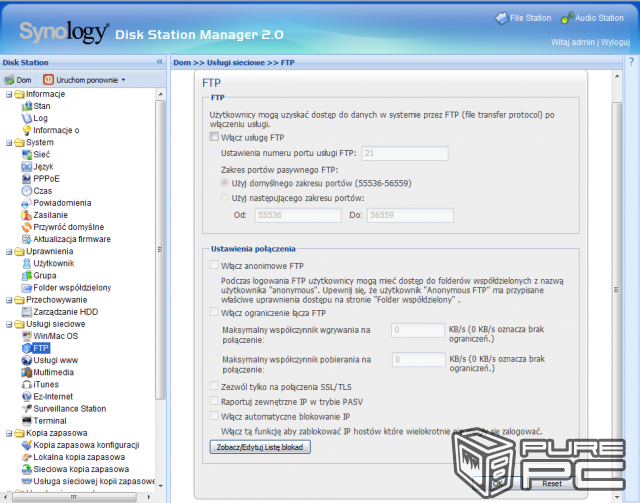The width and height of the screenshot is (640, 503).
Task: Select the Multimedia icon
Action: [x=27, y=372]
